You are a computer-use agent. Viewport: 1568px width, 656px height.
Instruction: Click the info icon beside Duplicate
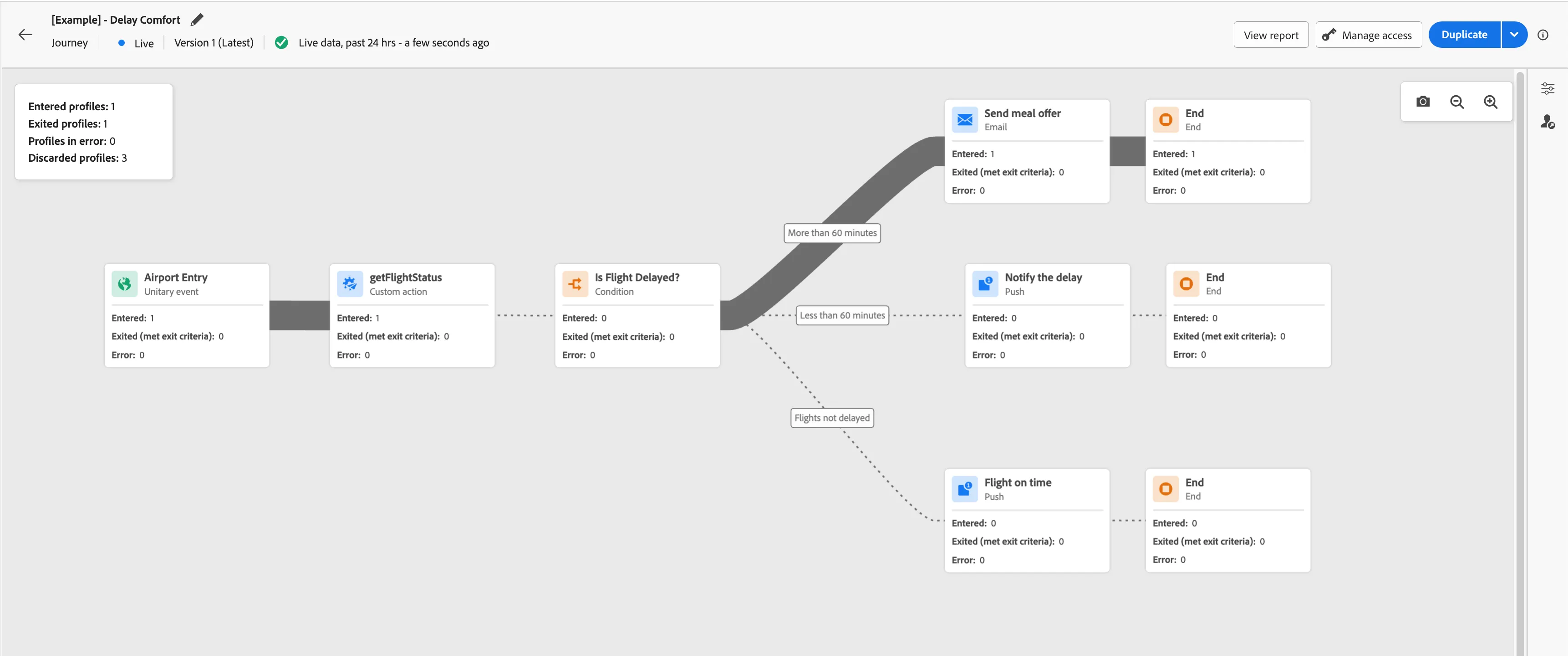[1543, 35]
